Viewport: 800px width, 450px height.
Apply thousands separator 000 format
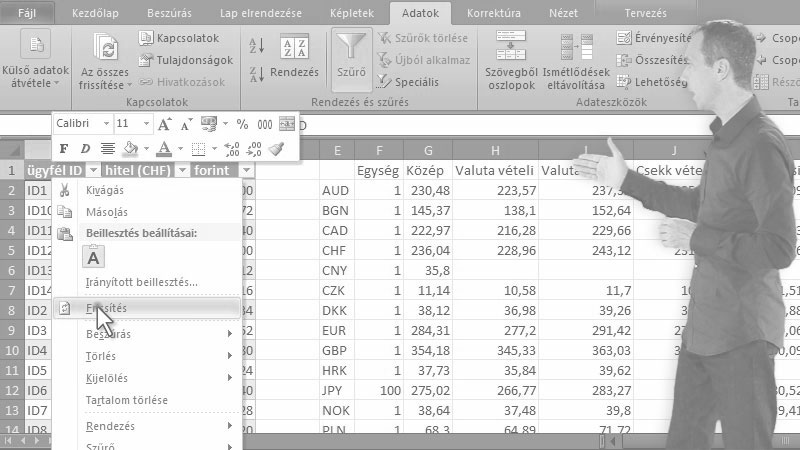(x=264, y=124)
